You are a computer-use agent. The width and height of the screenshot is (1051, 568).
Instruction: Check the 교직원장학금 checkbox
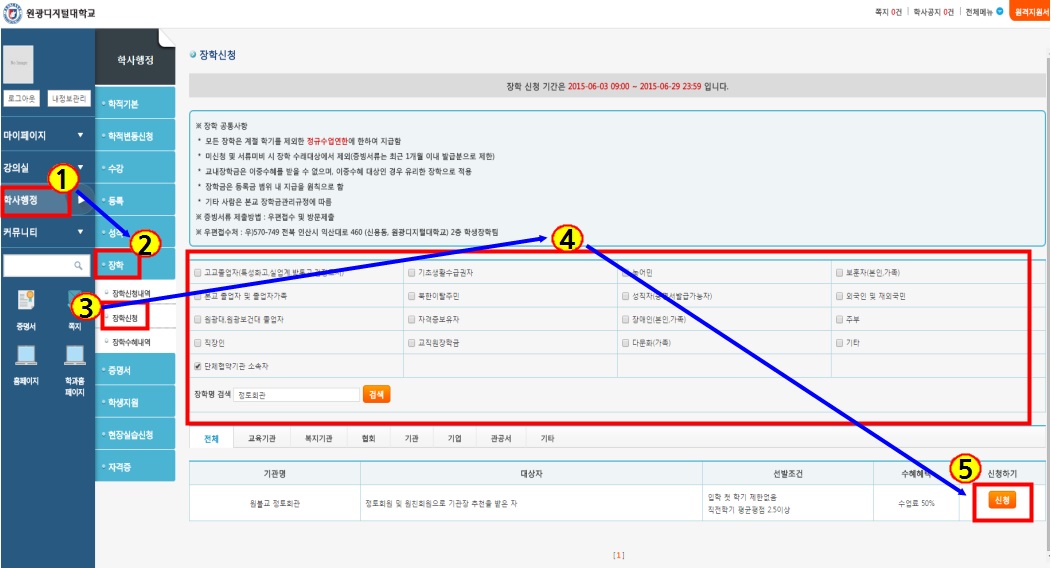point(412,343)
